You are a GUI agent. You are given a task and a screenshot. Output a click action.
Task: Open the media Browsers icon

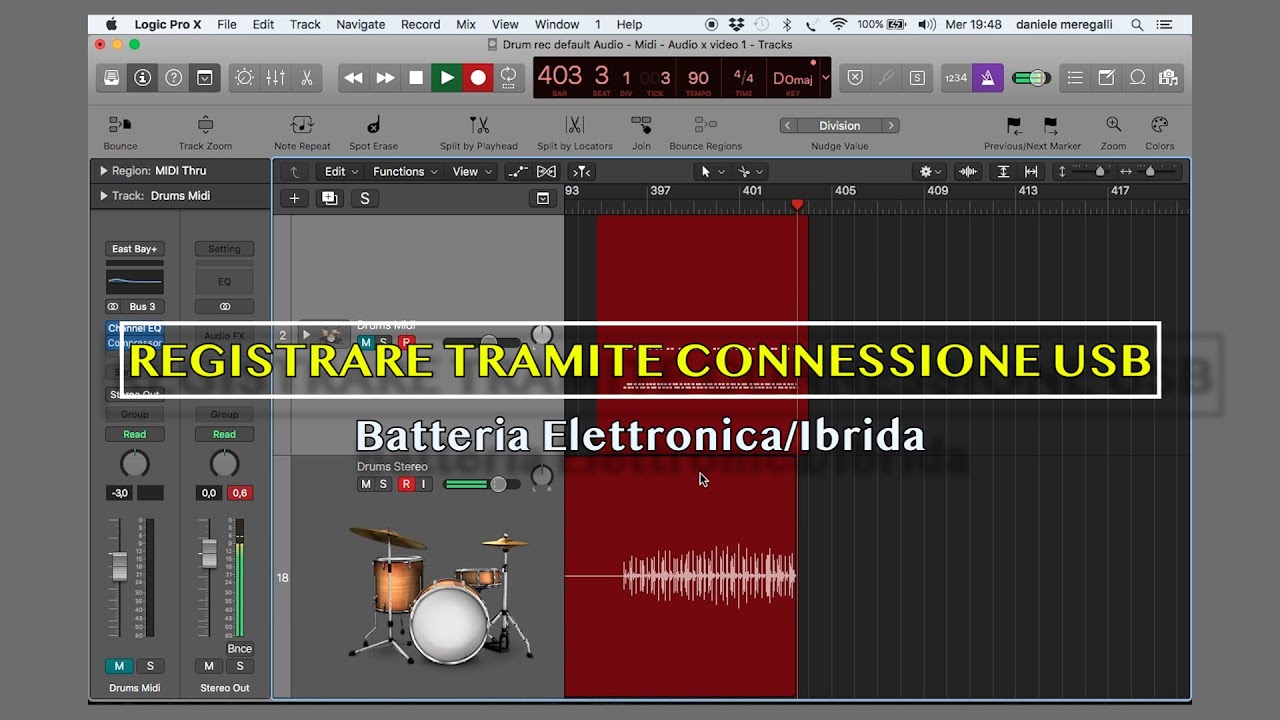[x=1168, y=77]
